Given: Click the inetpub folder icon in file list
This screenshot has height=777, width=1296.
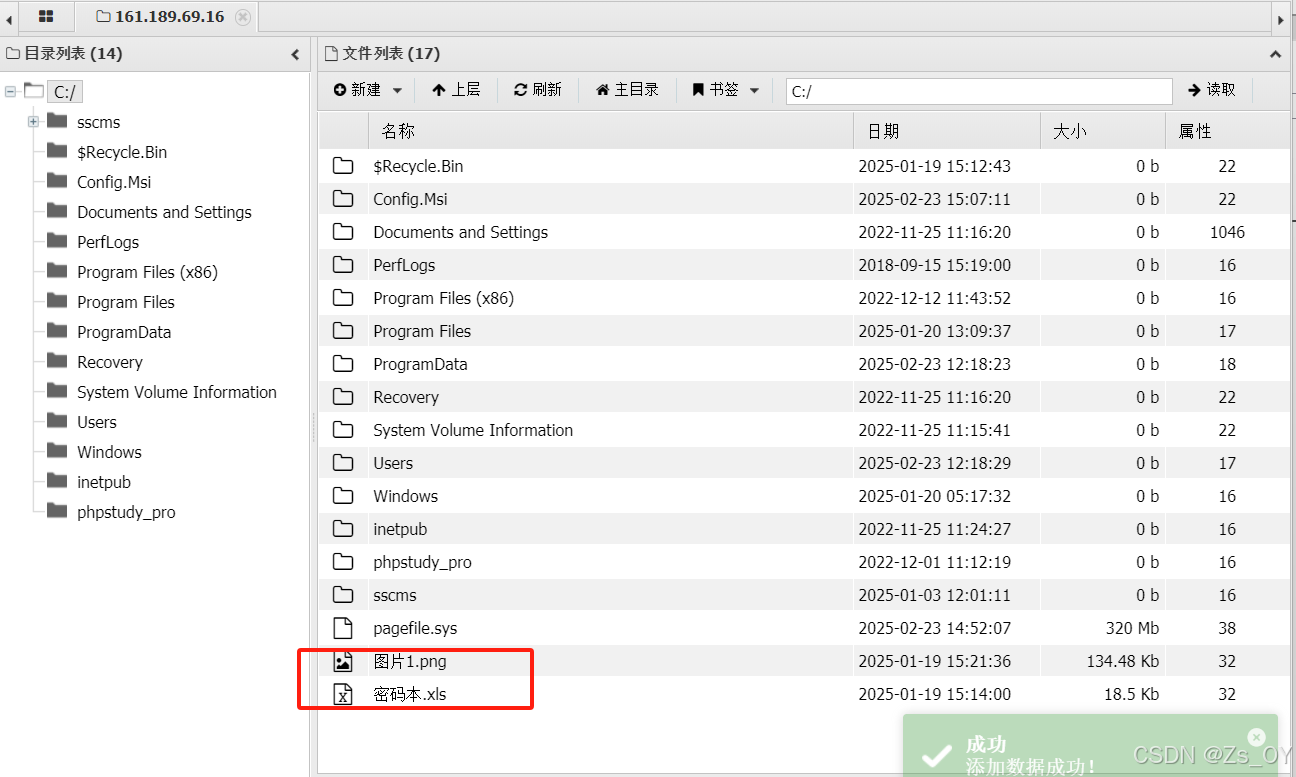Looking at the screenshot, I should [343, 529].
